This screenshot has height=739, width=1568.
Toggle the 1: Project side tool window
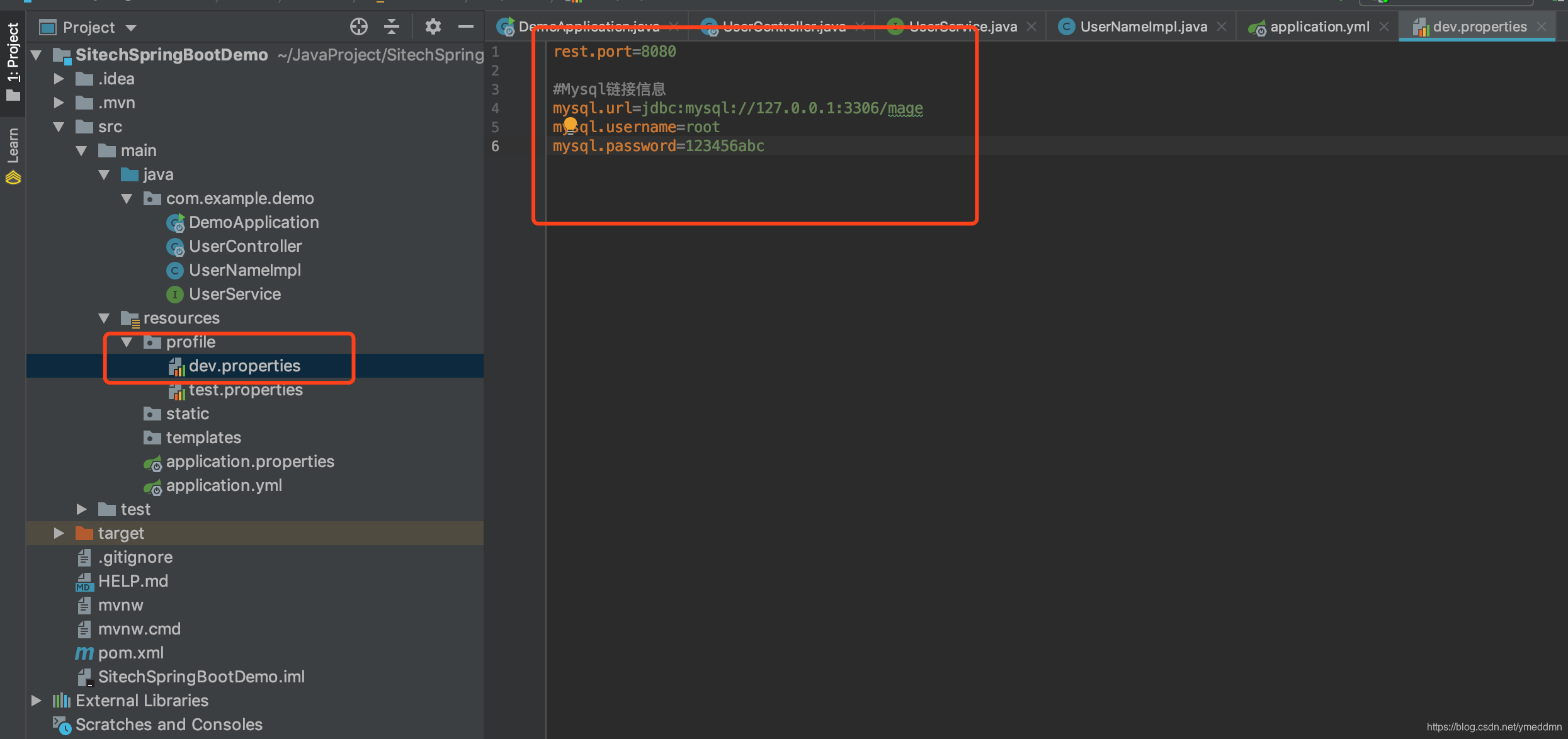(x=13, y=60)
